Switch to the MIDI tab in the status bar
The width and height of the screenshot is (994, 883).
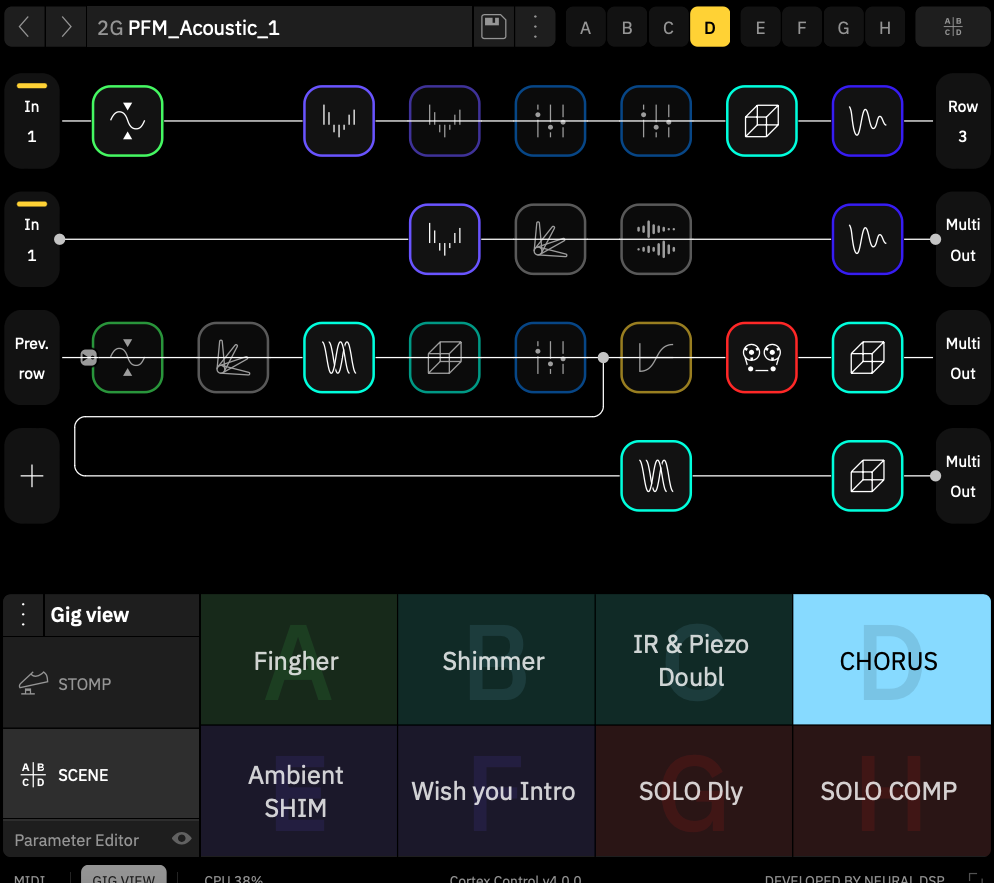[29, 878]
